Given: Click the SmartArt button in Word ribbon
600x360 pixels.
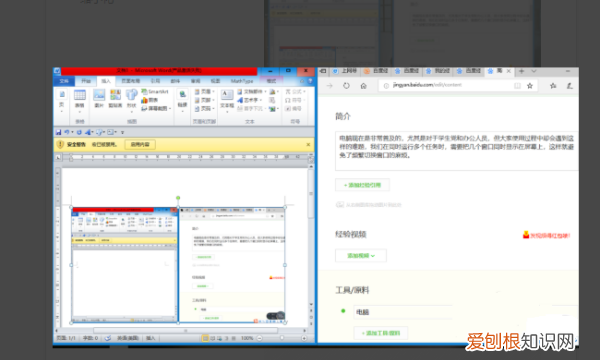Looking at the screenshot, I should 155,92.
